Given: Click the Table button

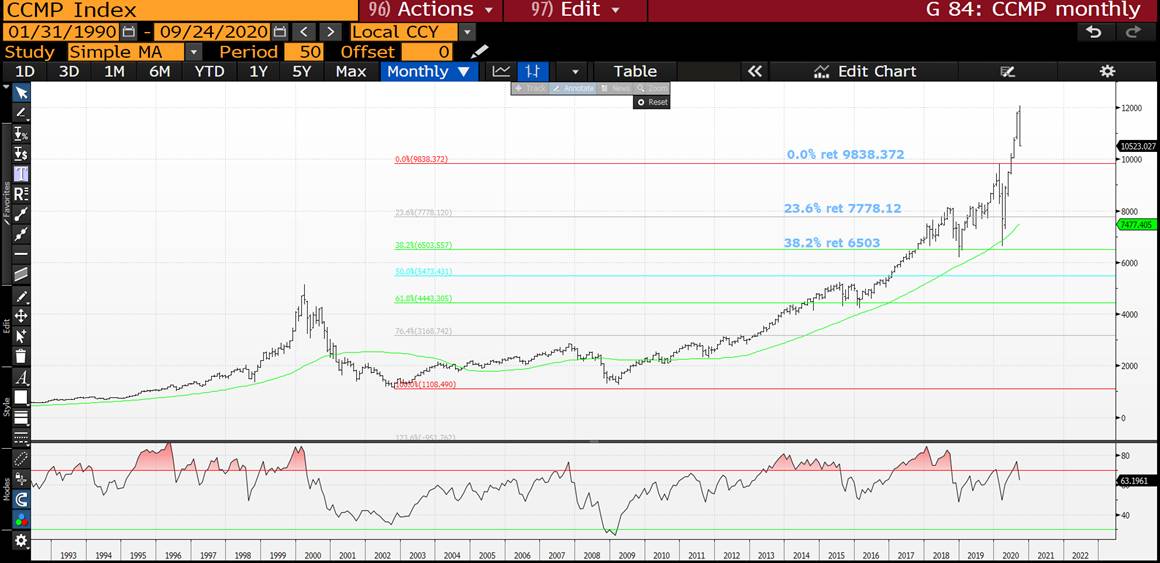Looking at the screenshot, I should click(635, 71).
